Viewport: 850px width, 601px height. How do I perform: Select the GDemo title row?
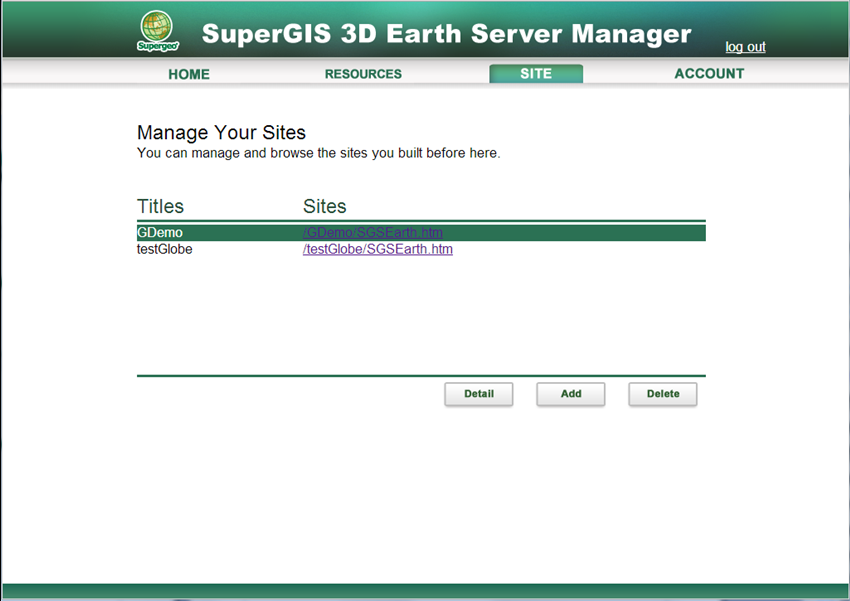coord(421,232)
